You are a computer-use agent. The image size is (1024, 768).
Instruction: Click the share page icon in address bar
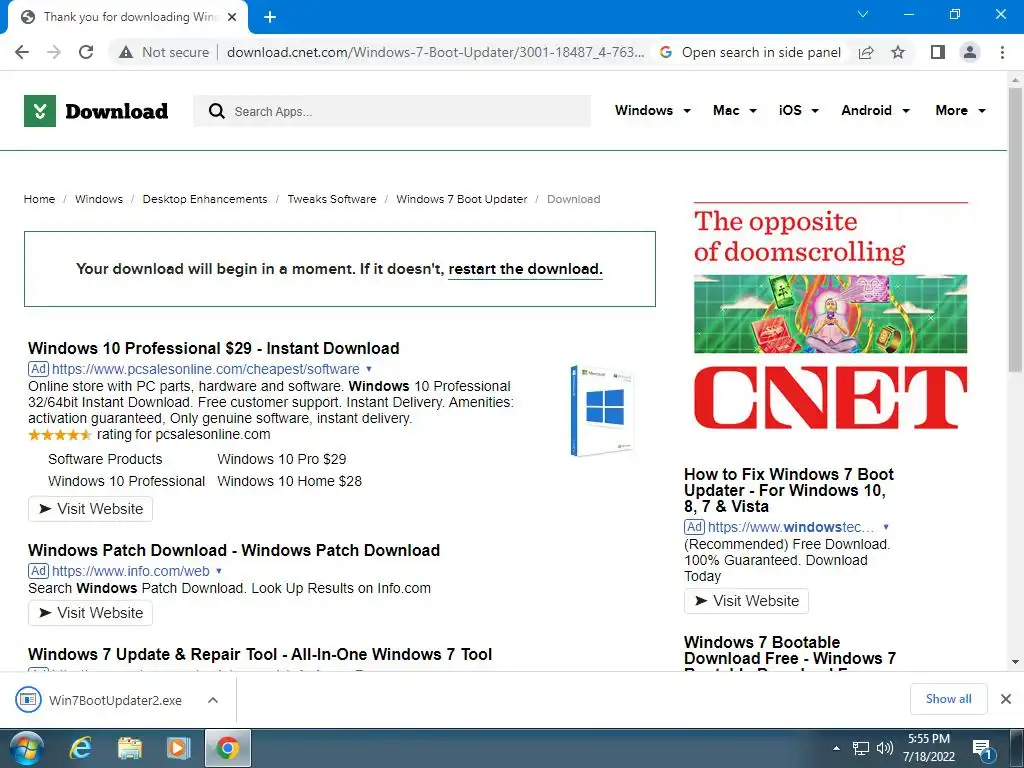(866, 52)
